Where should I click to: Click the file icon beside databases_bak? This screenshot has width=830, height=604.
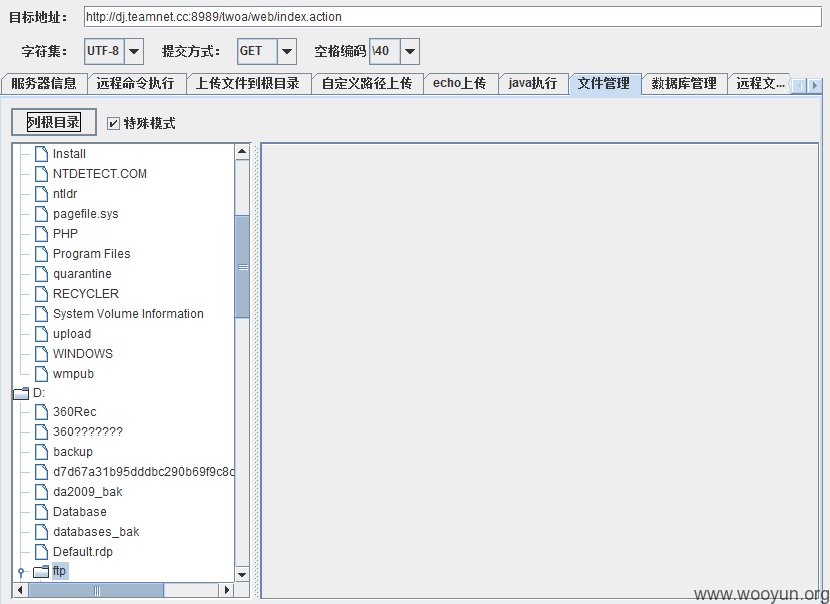click(x=41, y=531)
